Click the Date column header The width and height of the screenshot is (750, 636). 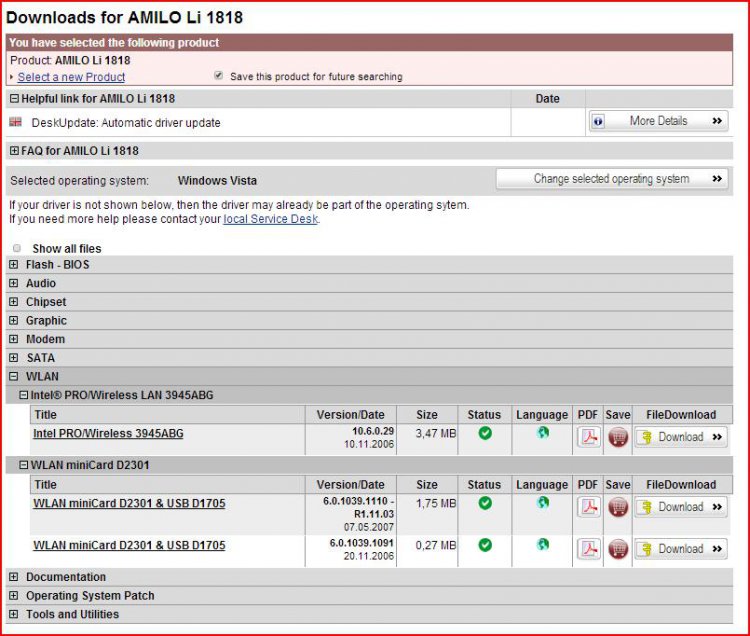(548, 99)
